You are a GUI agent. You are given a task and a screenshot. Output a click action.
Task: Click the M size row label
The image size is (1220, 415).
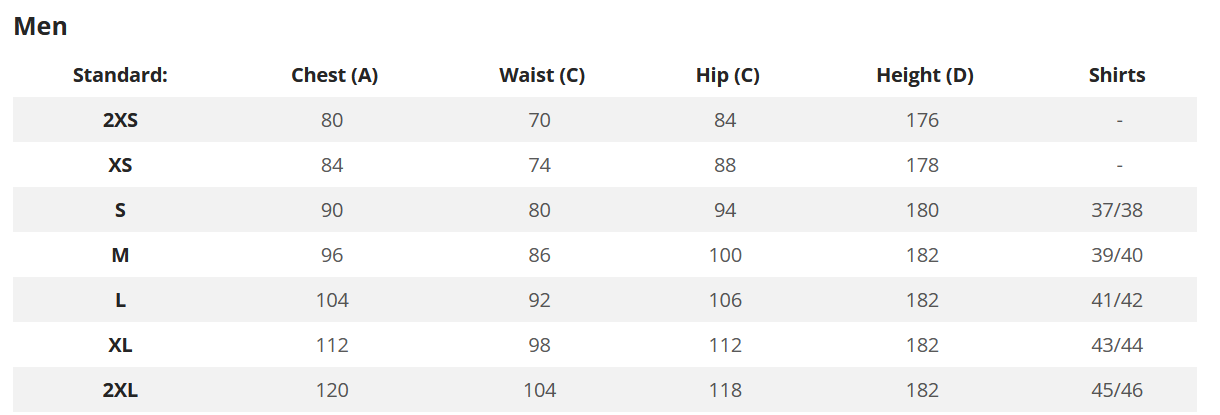(x=120, y=255)
